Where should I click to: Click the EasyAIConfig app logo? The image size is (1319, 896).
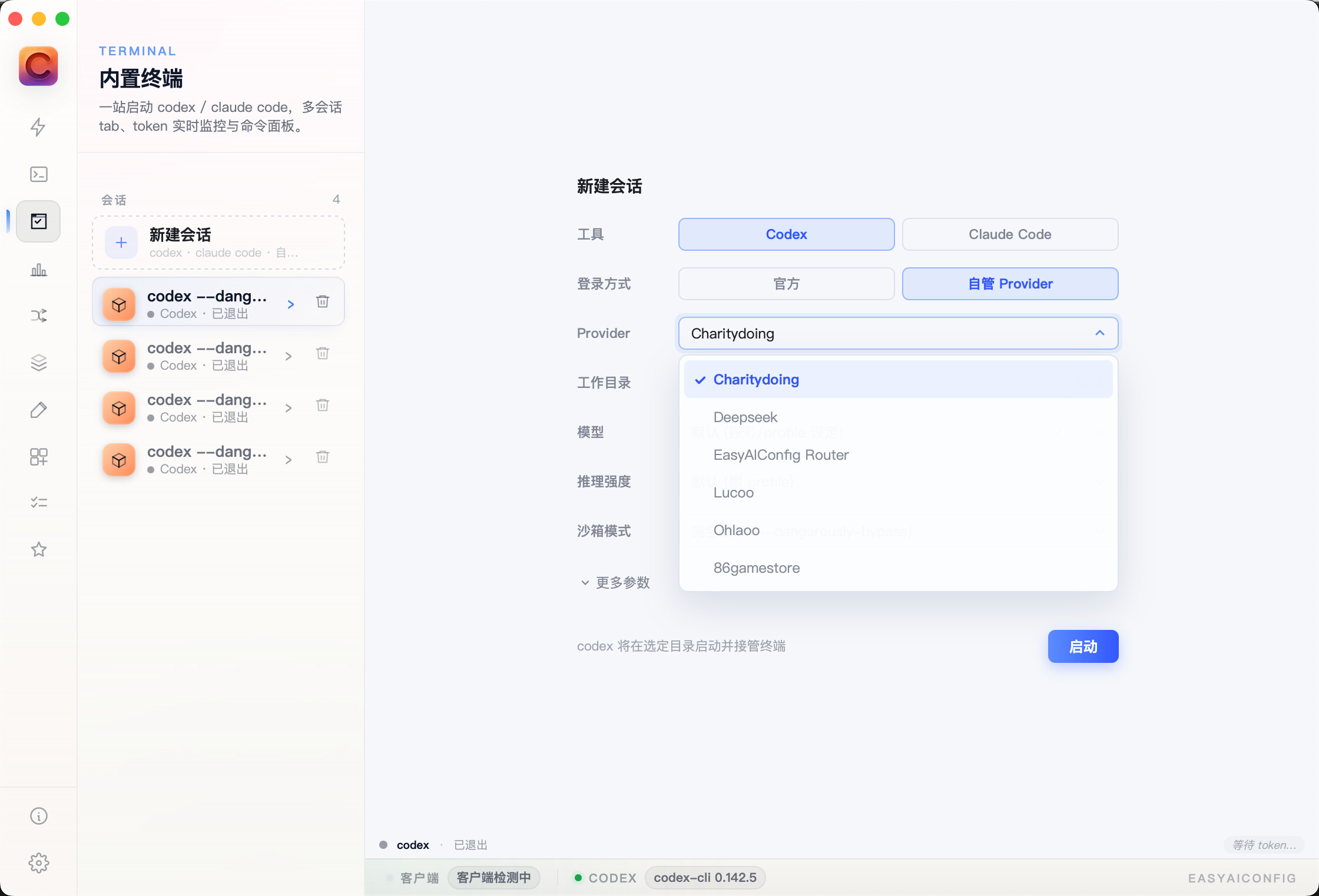click(38, 66)
